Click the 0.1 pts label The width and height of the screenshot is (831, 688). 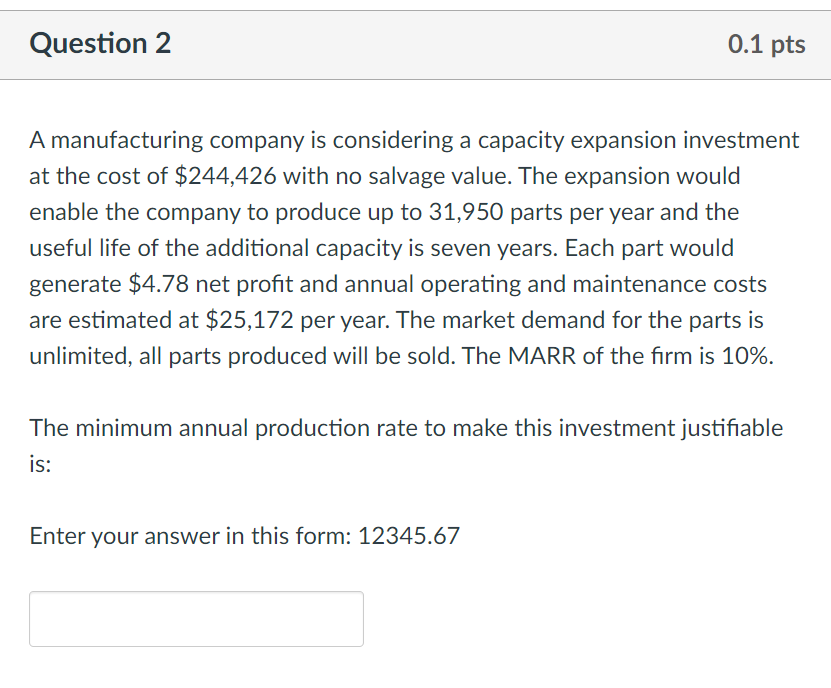click(x=766, y=44)
